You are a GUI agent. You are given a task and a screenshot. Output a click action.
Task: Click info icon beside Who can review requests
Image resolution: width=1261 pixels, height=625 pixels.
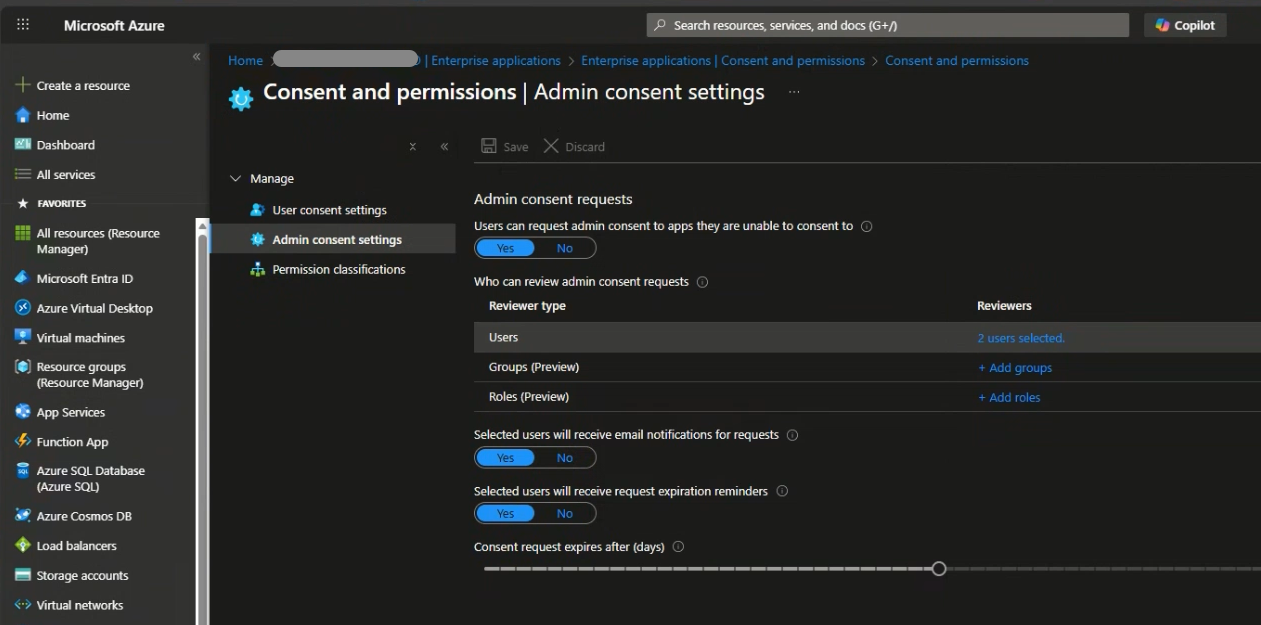pos(702,282)
